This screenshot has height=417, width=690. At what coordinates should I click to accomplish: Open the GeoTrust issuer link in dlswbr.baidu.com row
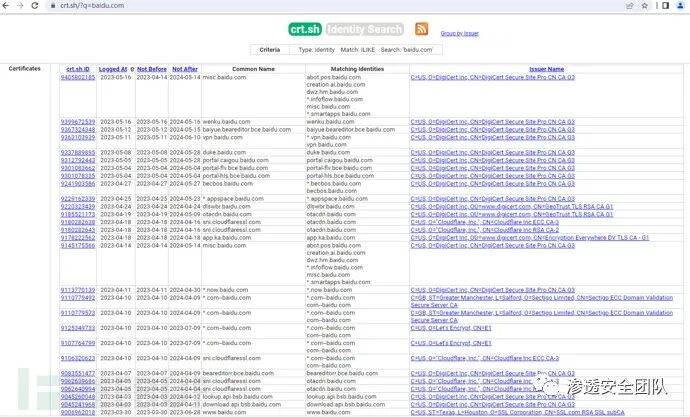tap(511, 207)
